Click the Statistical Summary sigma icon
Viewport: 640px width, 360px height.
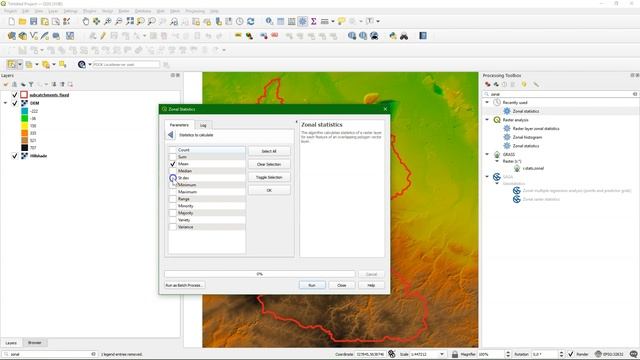[x=313, y=21]
